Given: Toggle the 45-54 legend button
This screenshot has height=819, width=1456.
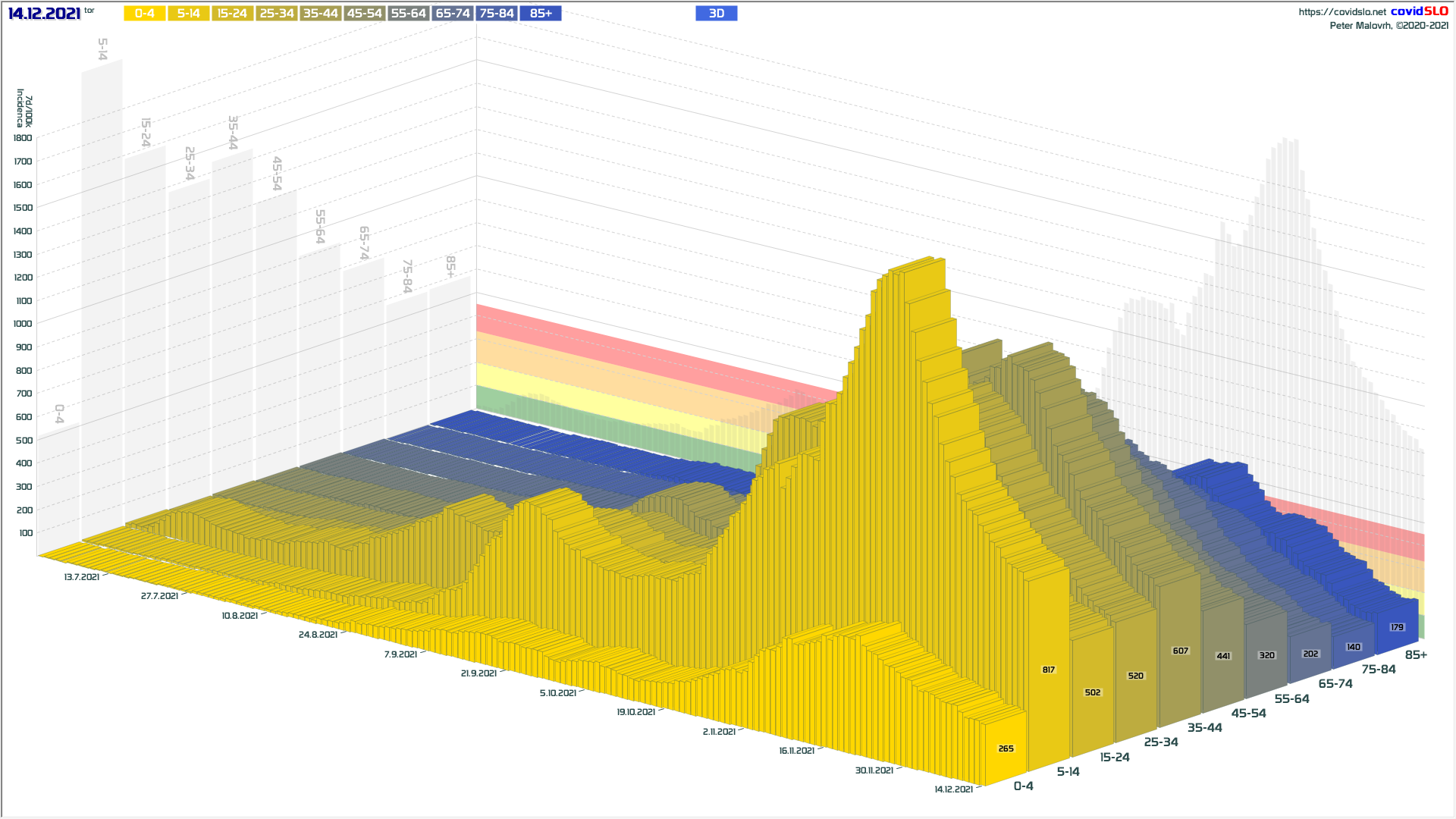Looking at the screenshot, I should tap(364, 14).
